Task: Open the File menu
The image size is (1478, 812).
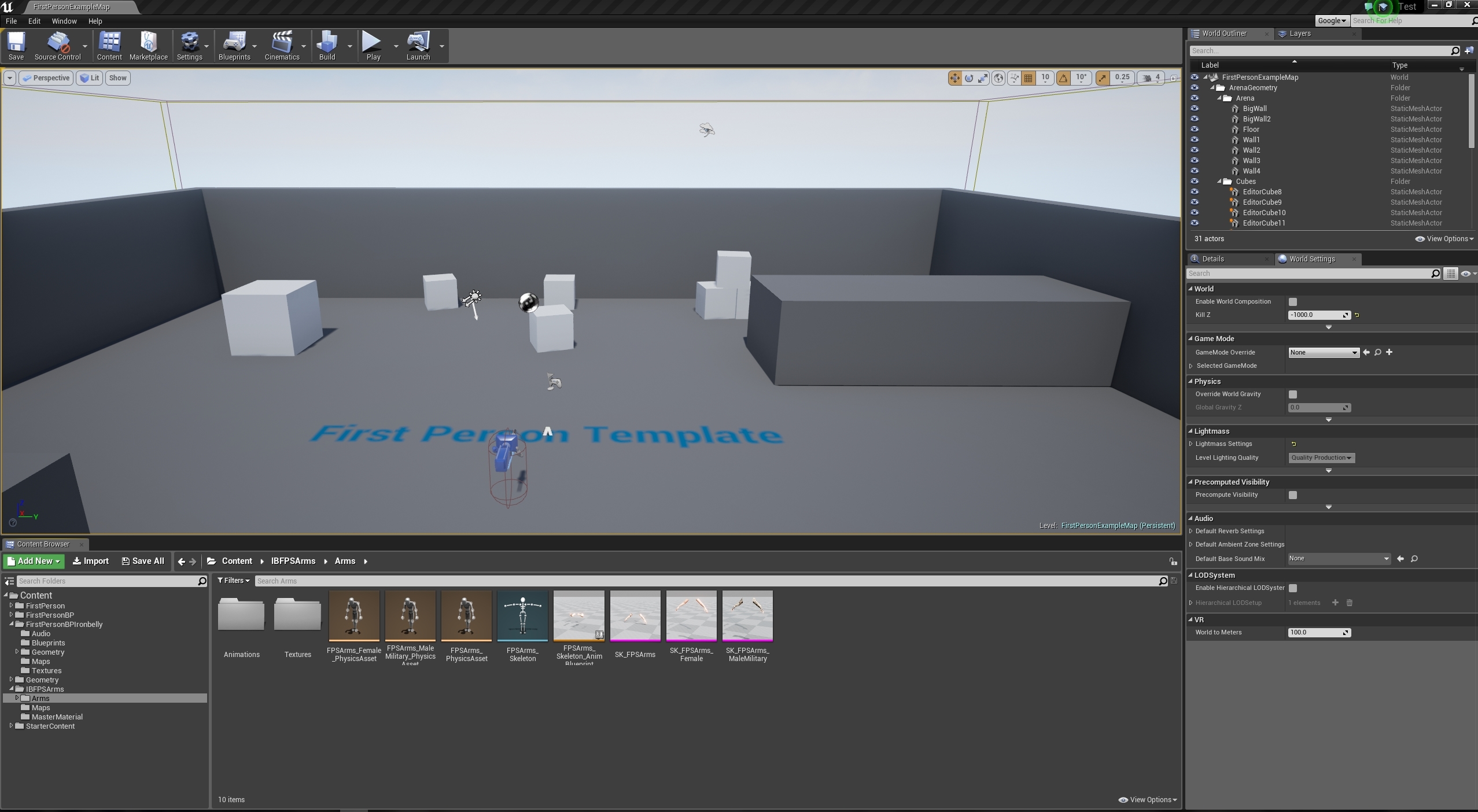Action: 11,21
